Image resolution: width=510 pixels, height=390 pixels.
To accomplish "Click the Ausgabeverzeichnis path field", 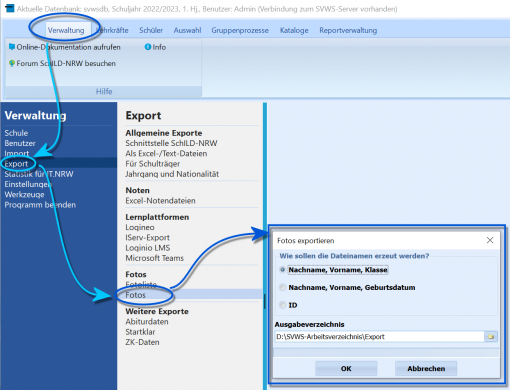I will (x=379, y=337).
